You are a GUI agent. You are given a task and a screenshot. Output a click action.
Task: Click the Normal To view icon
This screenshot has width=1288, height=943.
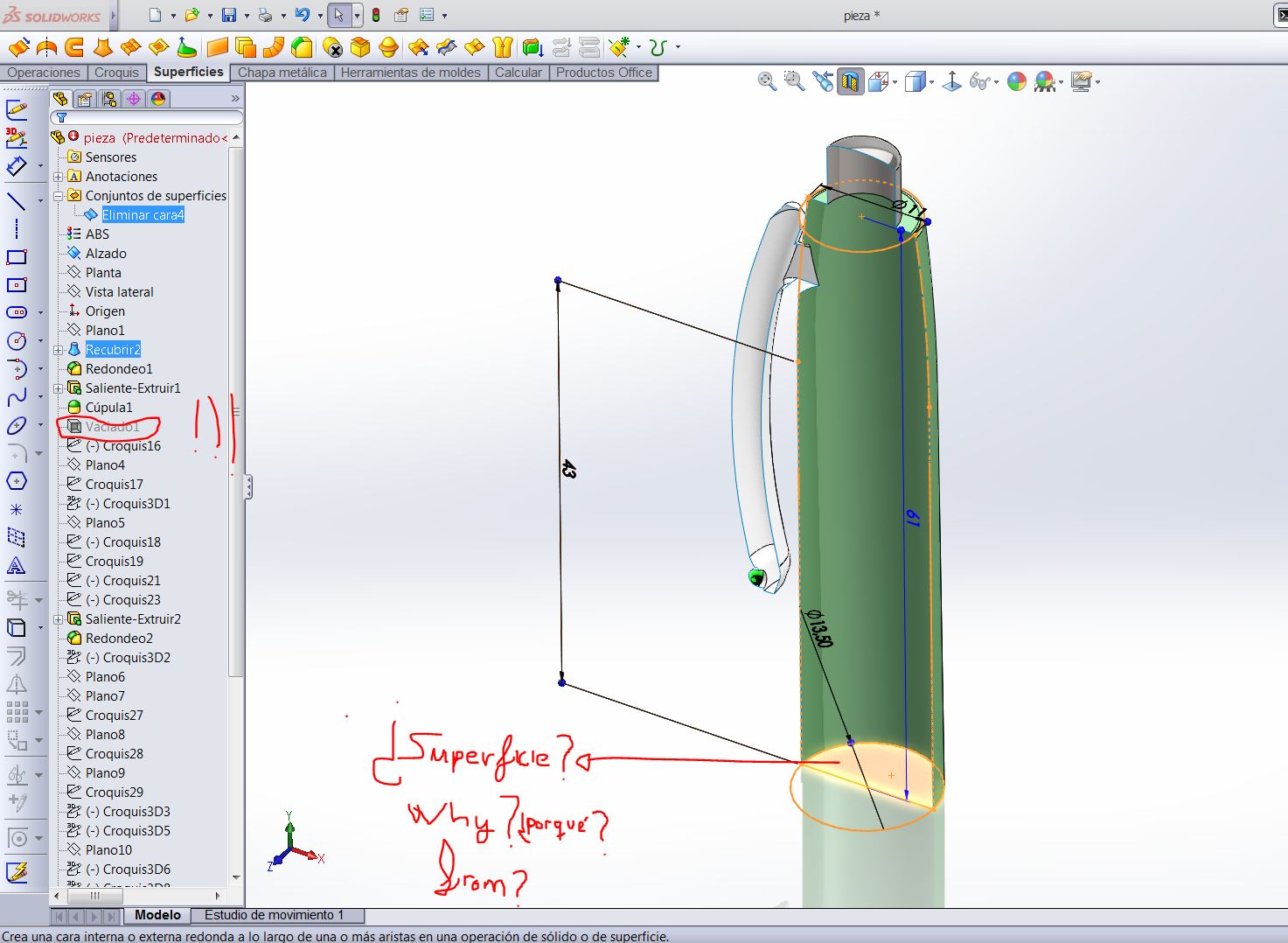(x=951, y=81)
